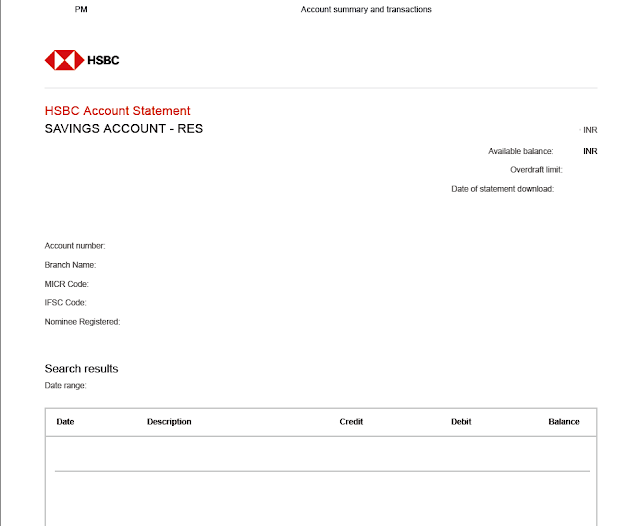
Task: Click the 'SAVINGS ACCOUNT - RES' title
Action: click(124, 129)
